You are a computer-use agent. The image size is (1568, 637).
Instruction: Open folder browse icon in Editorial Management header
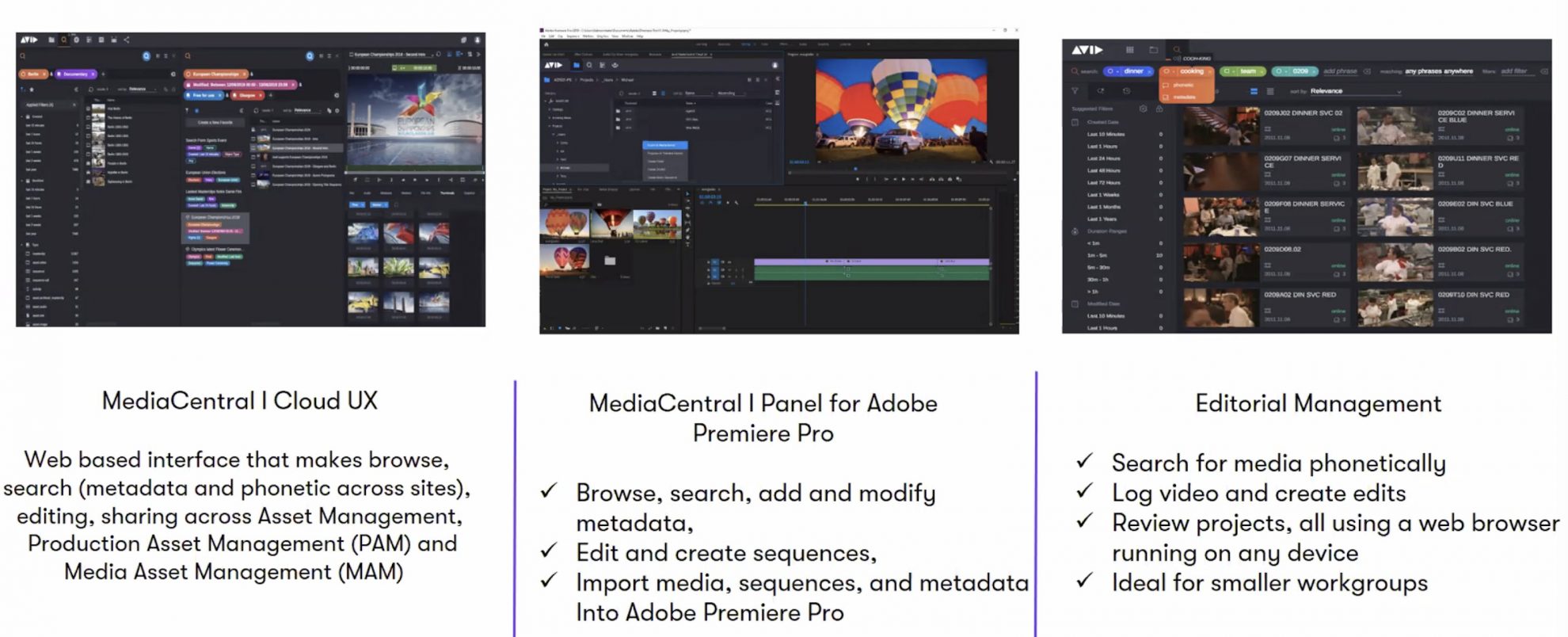coord(1153,49)
